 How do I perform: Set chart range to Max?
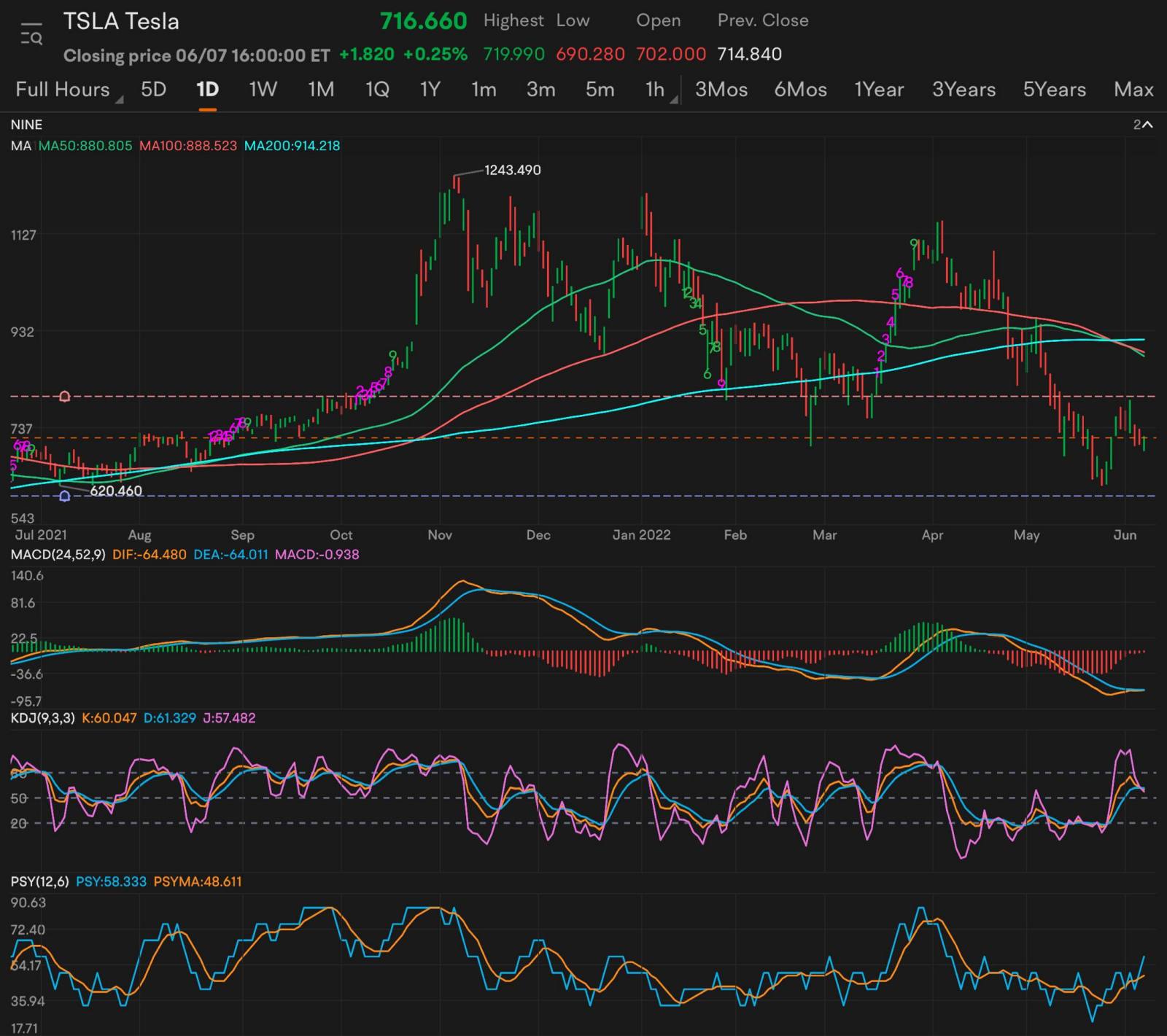click(1133, 90)
